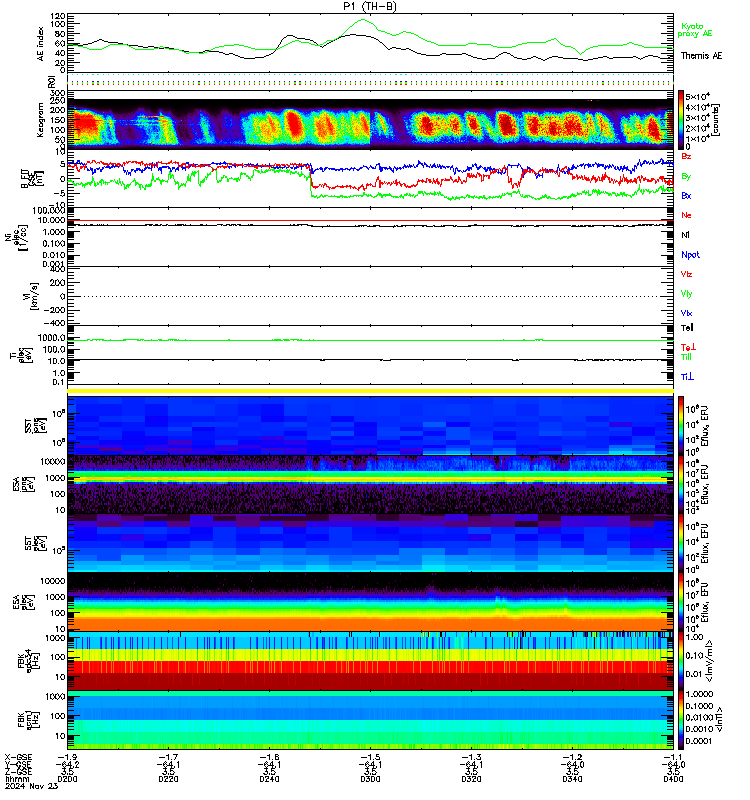Click inside the FBK scm spectrogram panel

click(370, 720)
